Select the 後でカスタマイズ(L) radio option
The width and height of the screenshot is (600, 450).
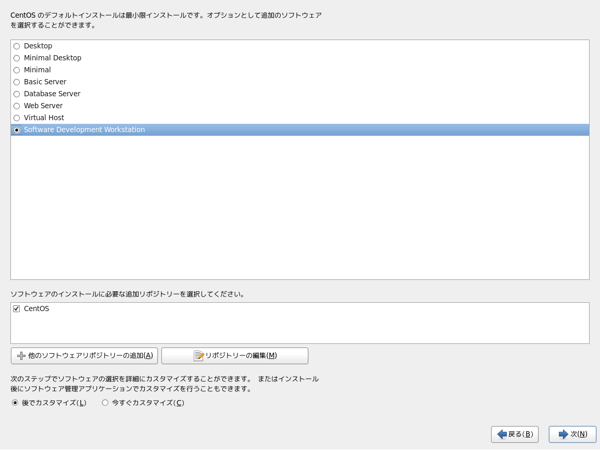(15, 403)
